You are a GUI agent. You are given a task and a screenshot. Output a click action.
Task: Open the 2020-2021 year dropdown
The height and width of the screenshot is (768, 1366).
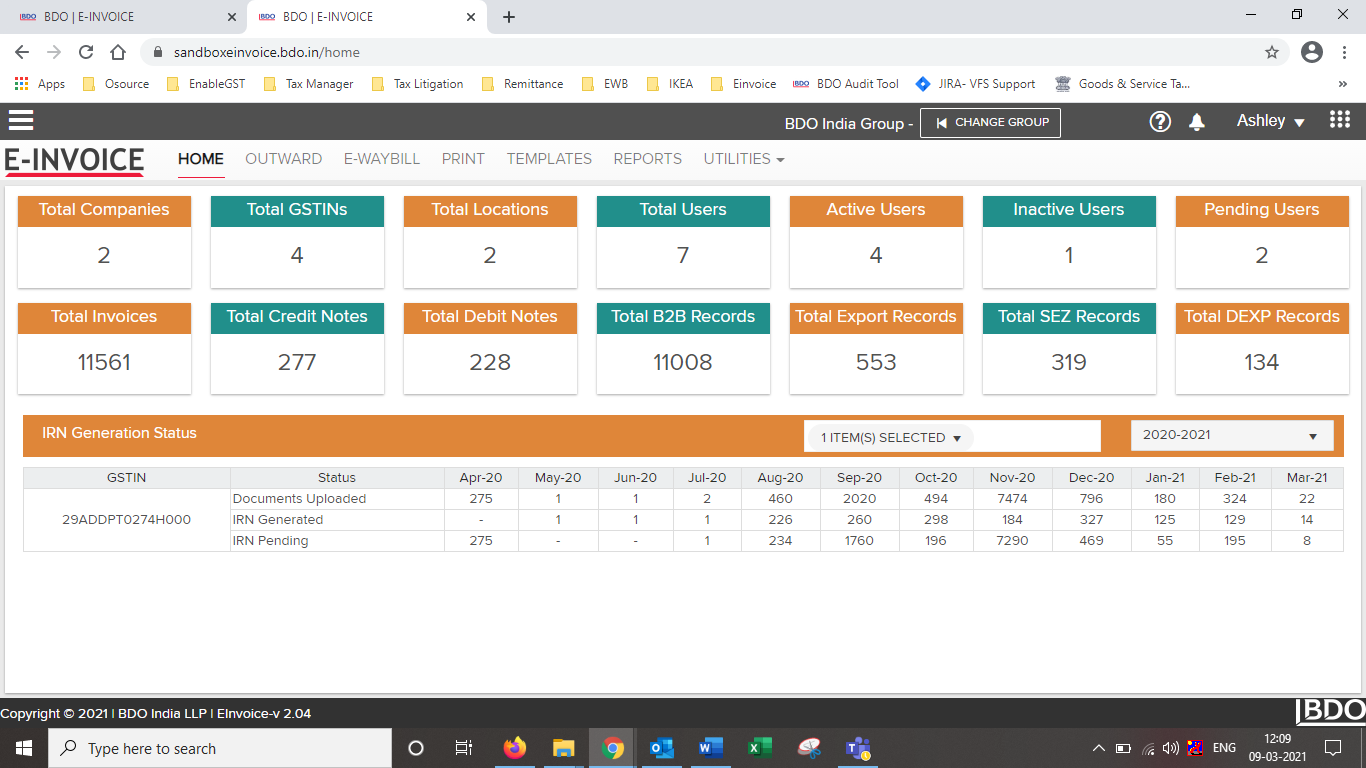1232,436
